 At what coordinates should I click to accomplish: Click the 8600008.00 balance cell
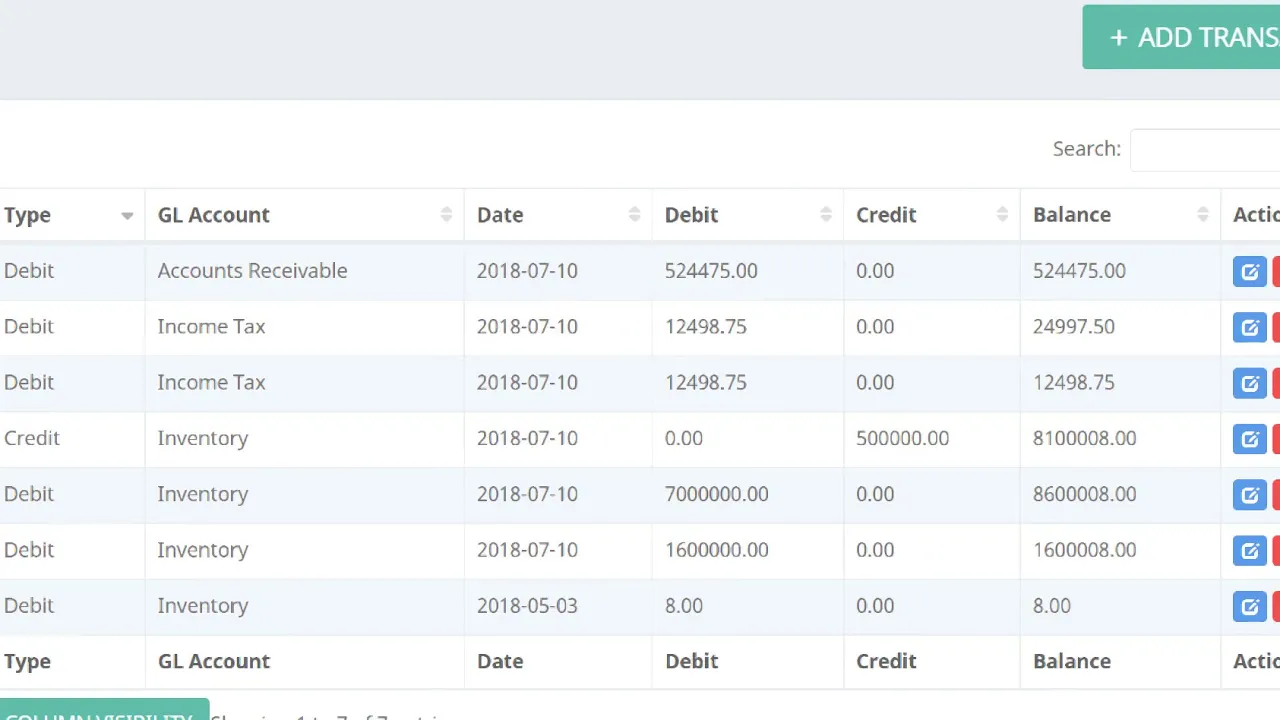tap(1085, 495)
